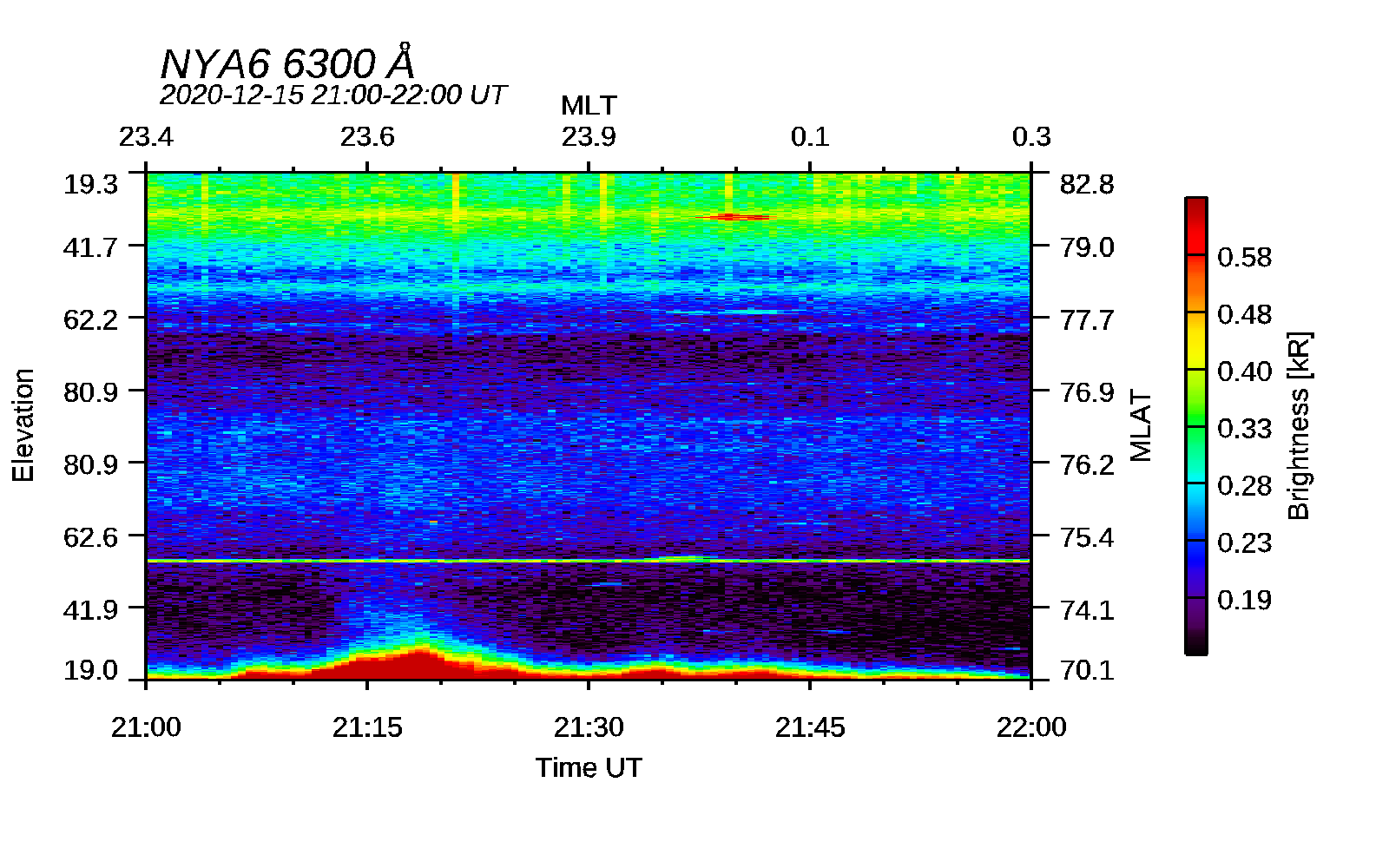Click the elevation tick label "19.3"
The width and height of the screenshot is (1389, 868).
click(x=90, y=184)
